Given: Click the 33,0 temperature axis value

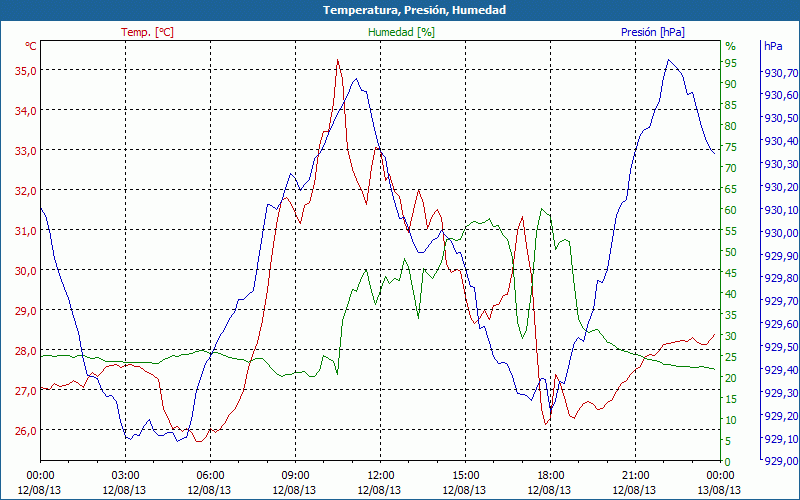Looking at the screenshot, I should click(26, 151).
